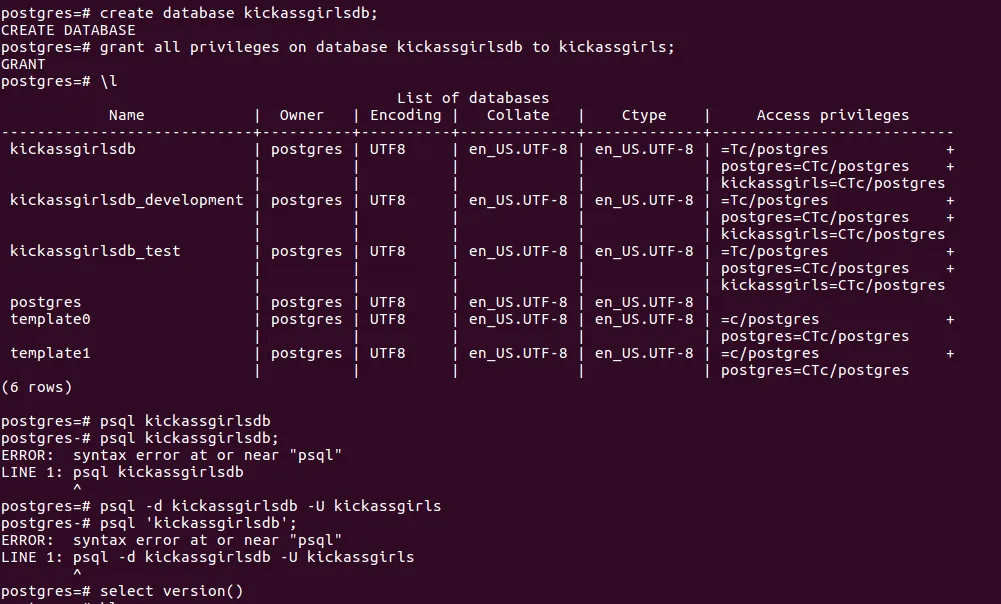The image size is (1001, 604).
Task: Click the 'Name' column header
Action: click(x=126, y=115)
